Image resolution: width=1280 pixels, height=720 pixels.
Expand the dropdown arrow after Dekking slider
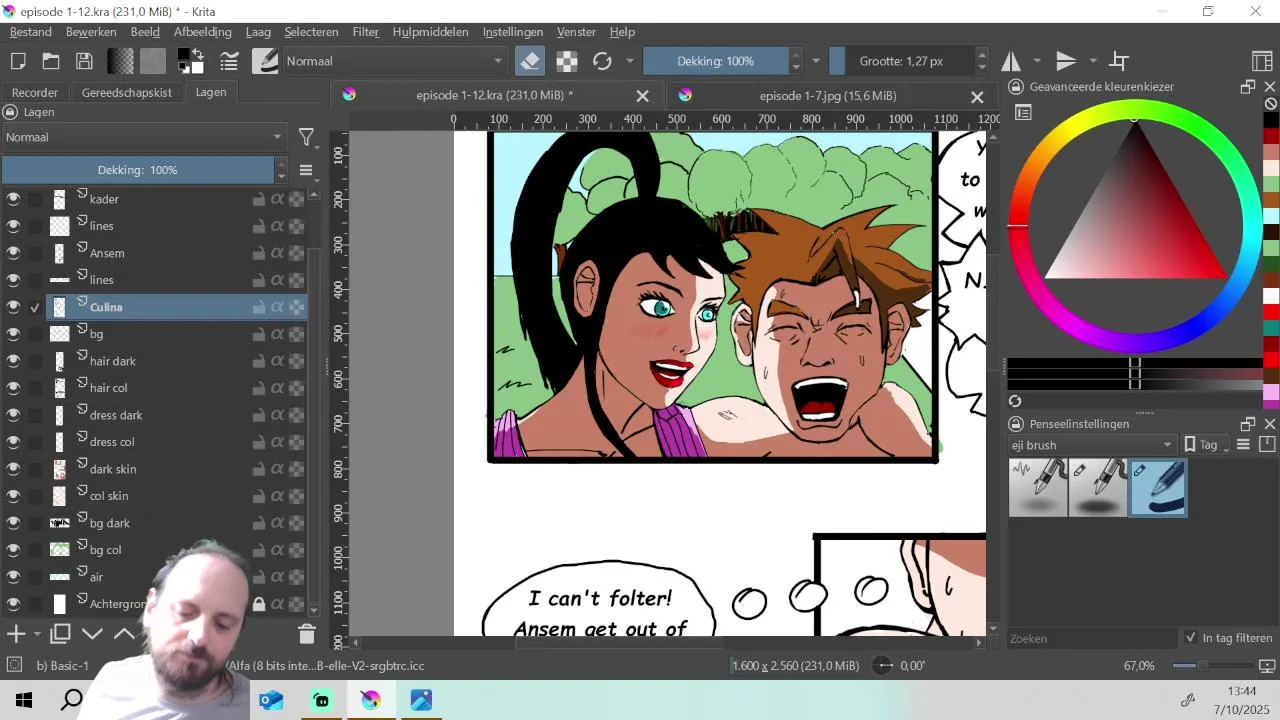coord(816,61)
